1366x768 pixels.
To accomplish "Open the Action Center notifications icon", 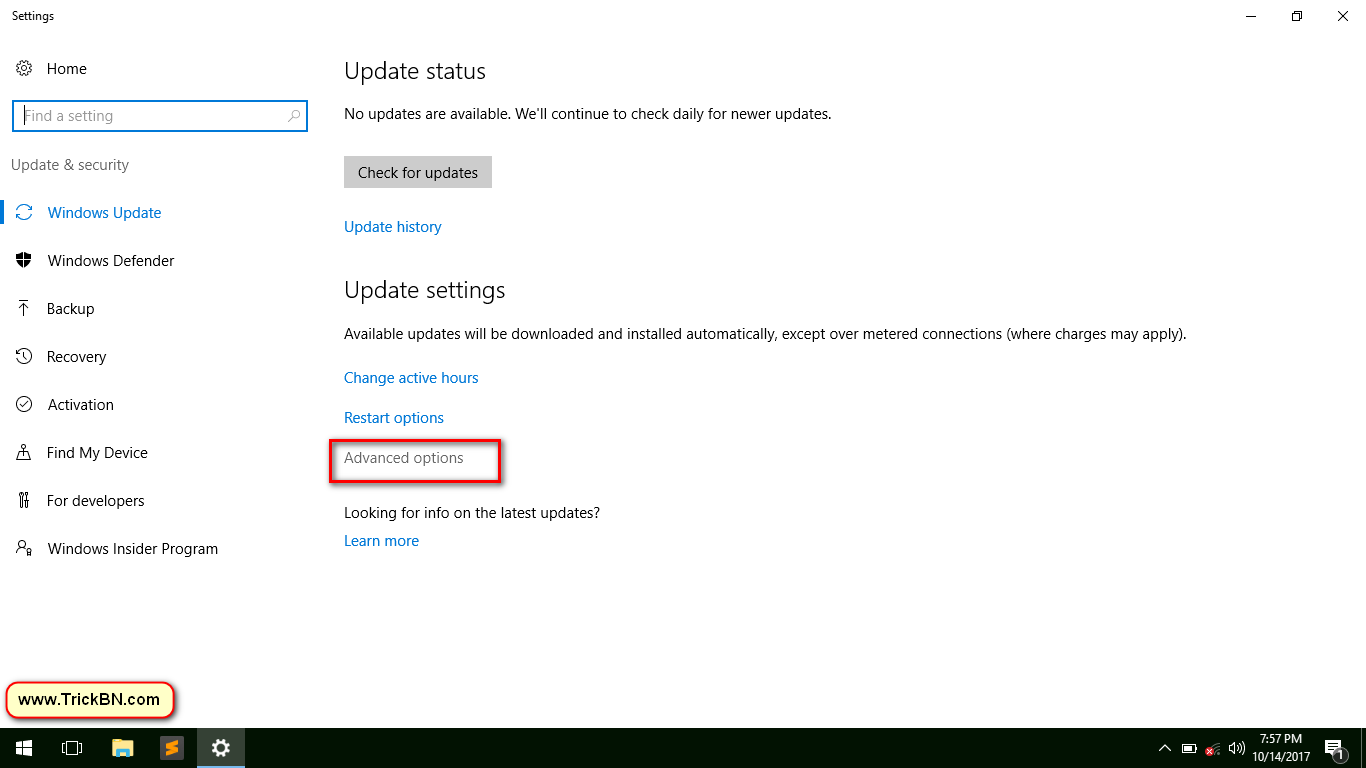I will pos(1333,748).
